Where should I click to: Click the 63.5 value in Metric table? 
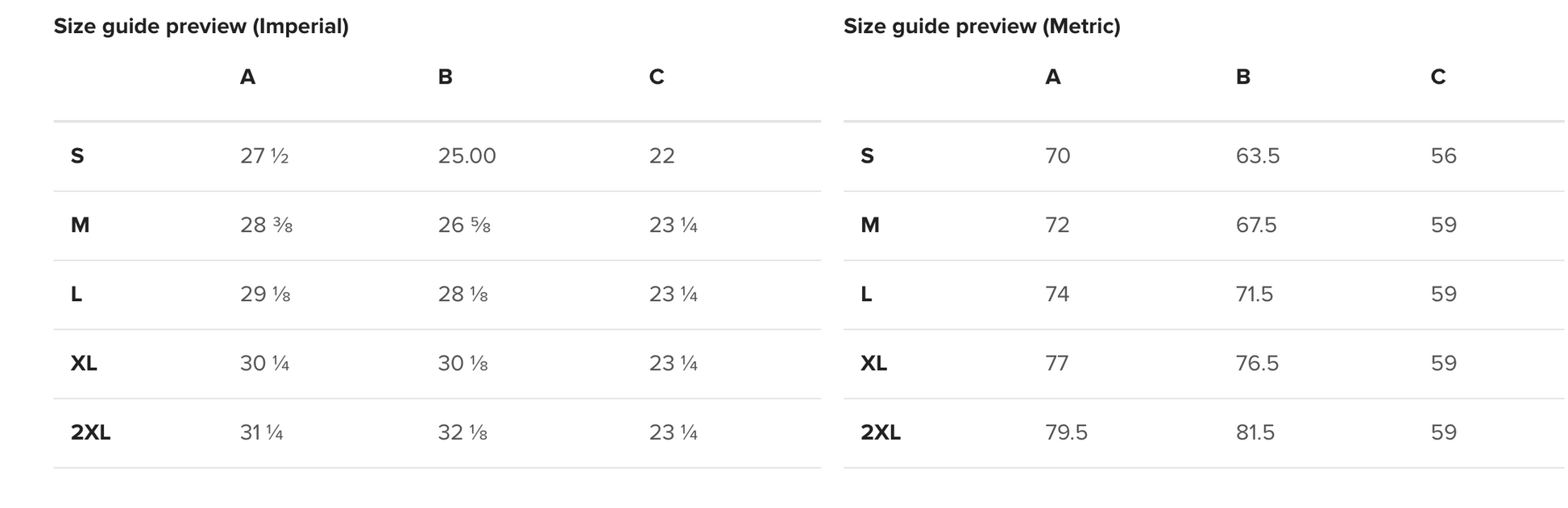click(1257, 156)
